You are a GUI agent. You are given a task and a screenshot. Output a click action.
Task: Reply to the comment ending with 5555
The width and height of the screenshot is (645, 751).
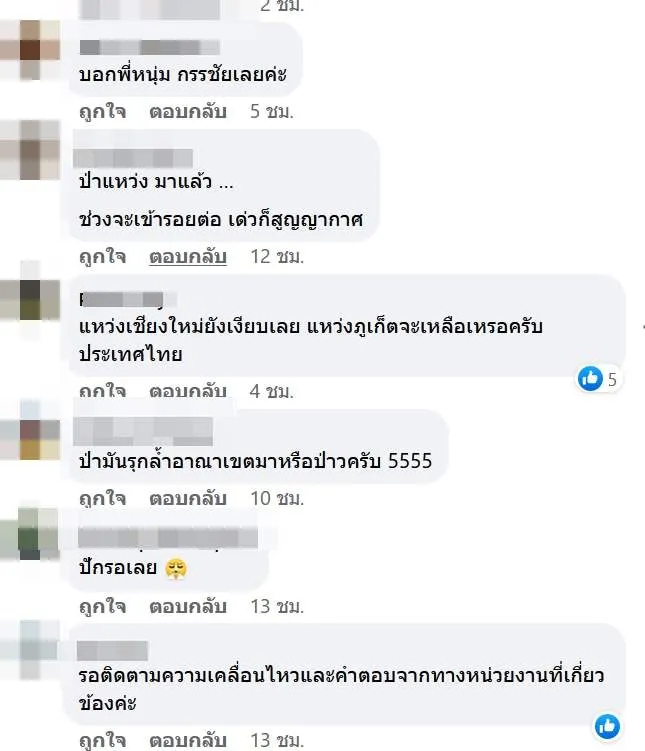pyautogui.click(x=188, y=499)
